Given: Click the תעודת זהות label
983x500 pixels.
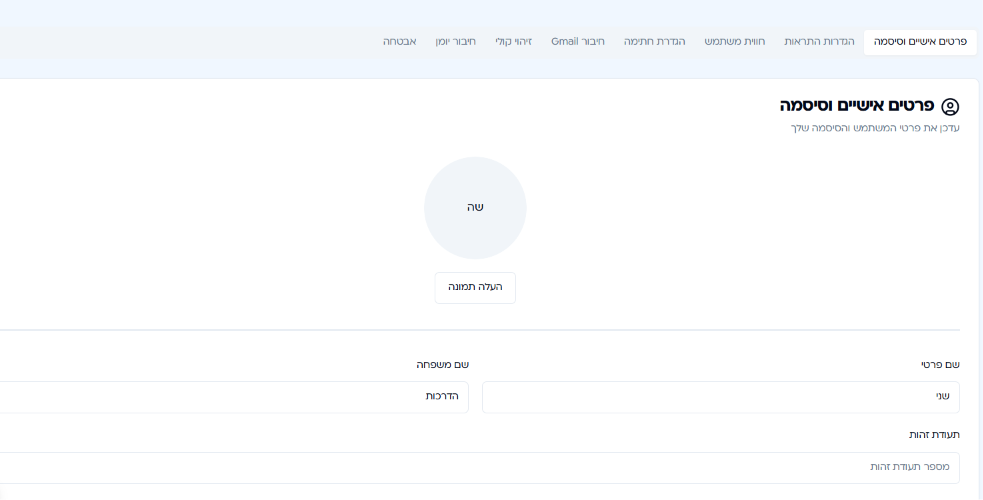Looking at the screenshot, I should click(934, 435).
